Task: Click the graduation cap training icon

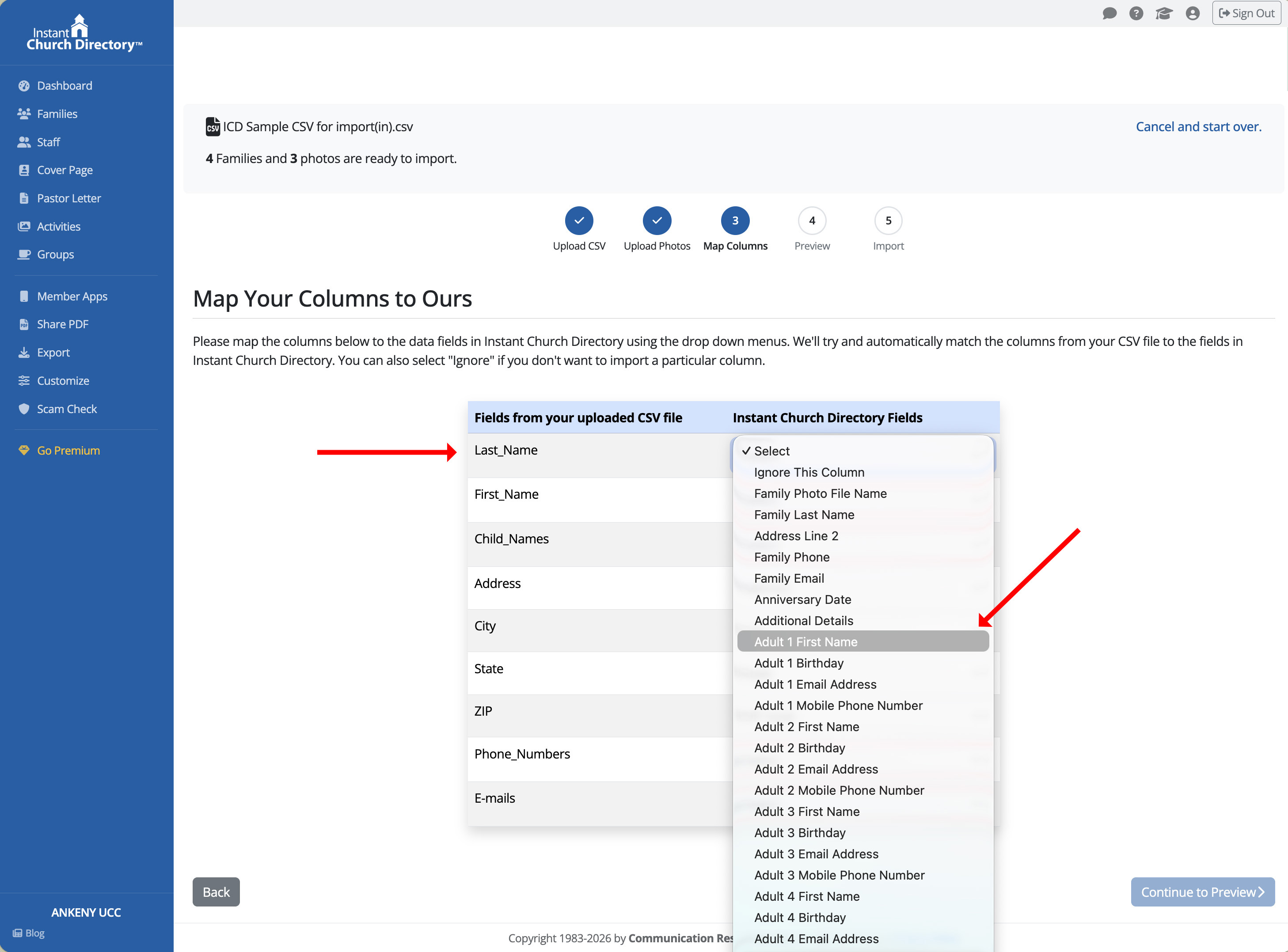Action: tap(1163, 13)
